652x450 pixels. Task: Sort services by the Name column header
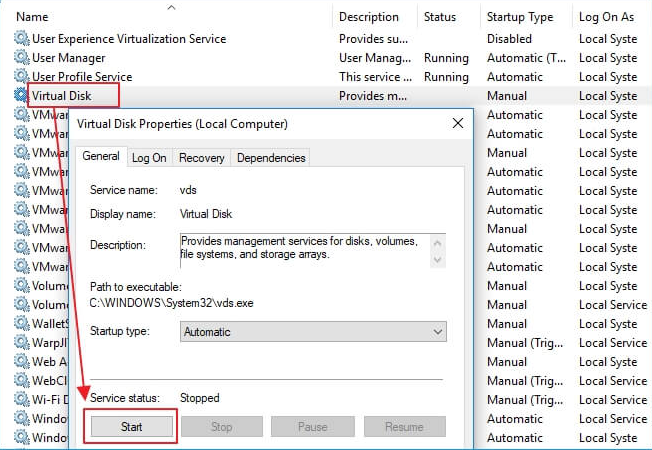[x=32, y=17]
